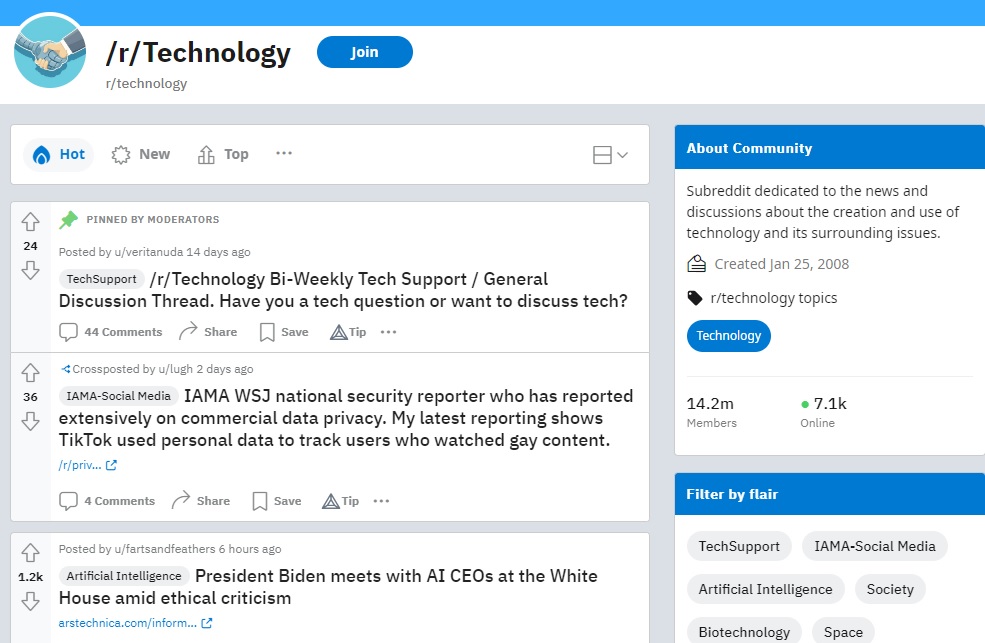985x643 pixels.
Task: Open the more options under tip actions
Action: point(388,331)
